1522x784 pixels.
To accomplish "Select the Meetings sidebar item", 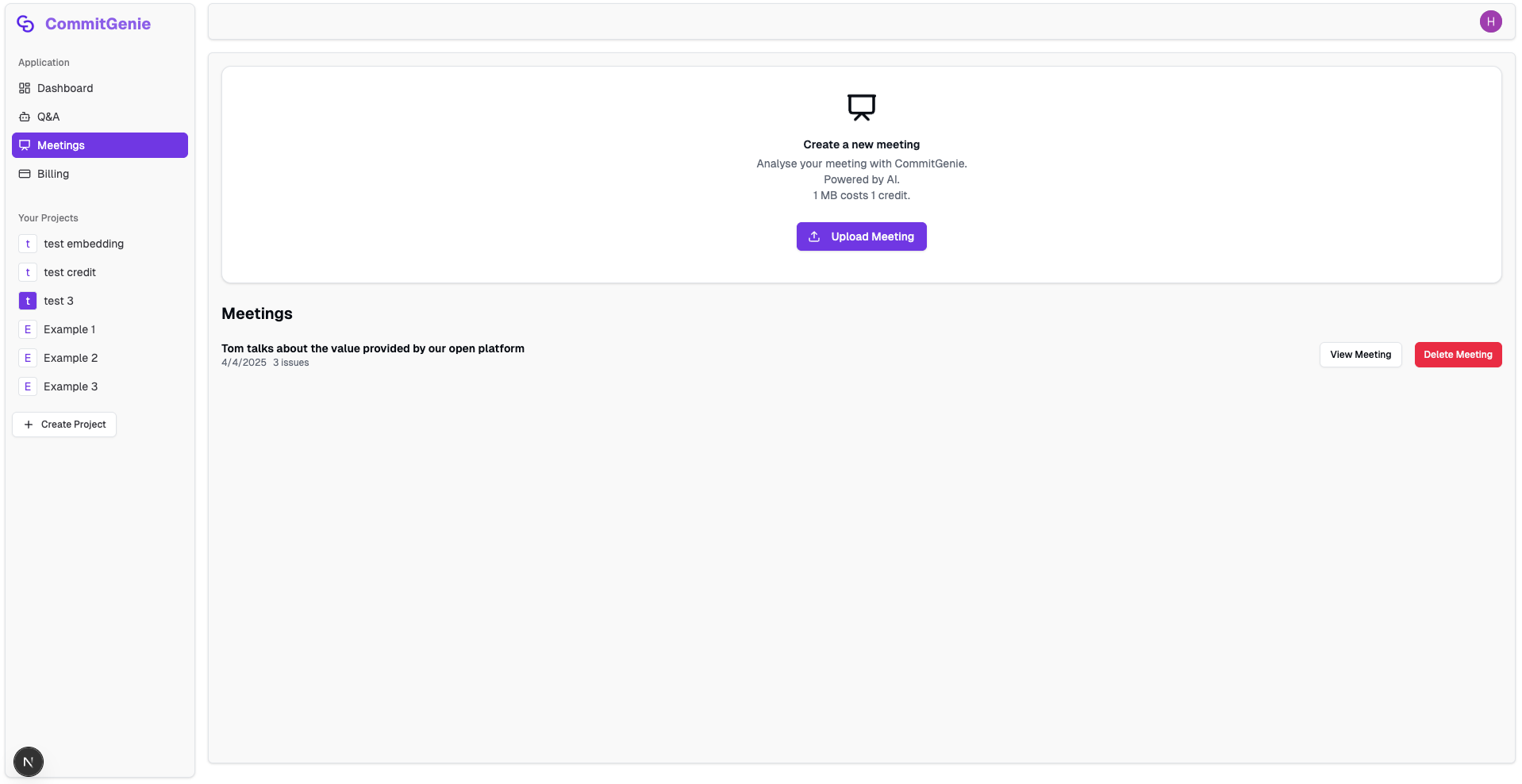I will pos(100,145).
